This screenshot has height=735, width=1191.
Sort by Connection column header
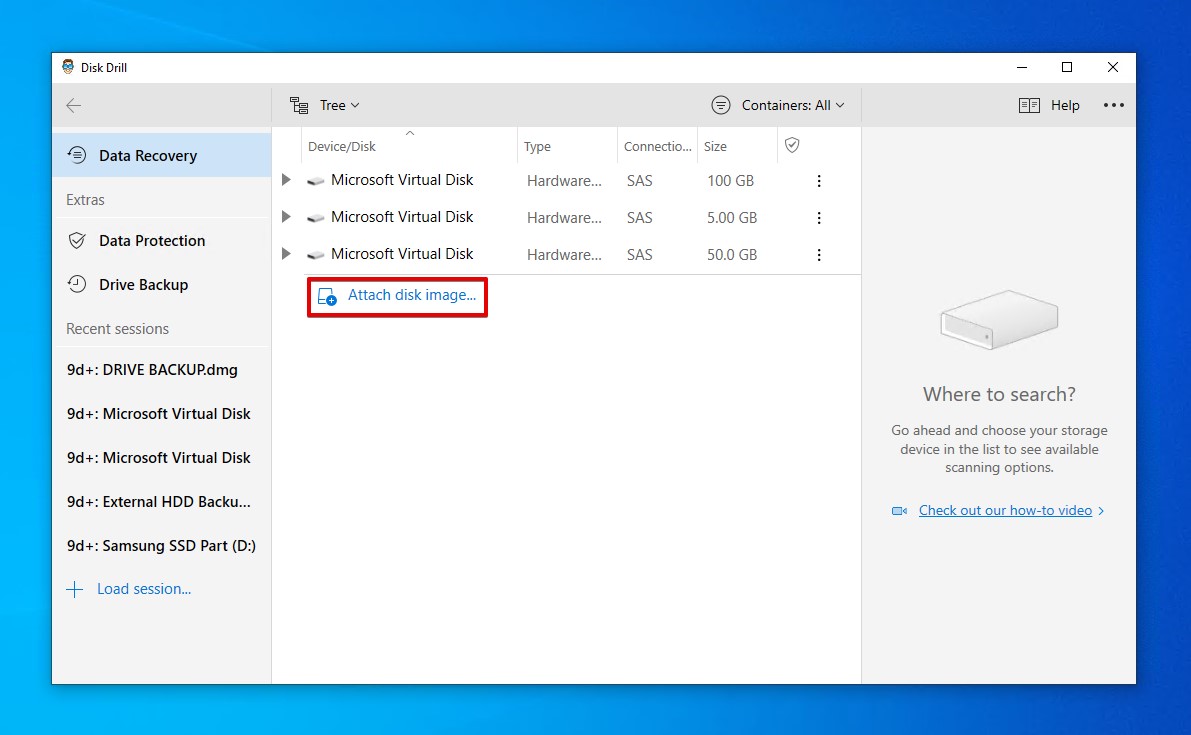pos(658,147)
